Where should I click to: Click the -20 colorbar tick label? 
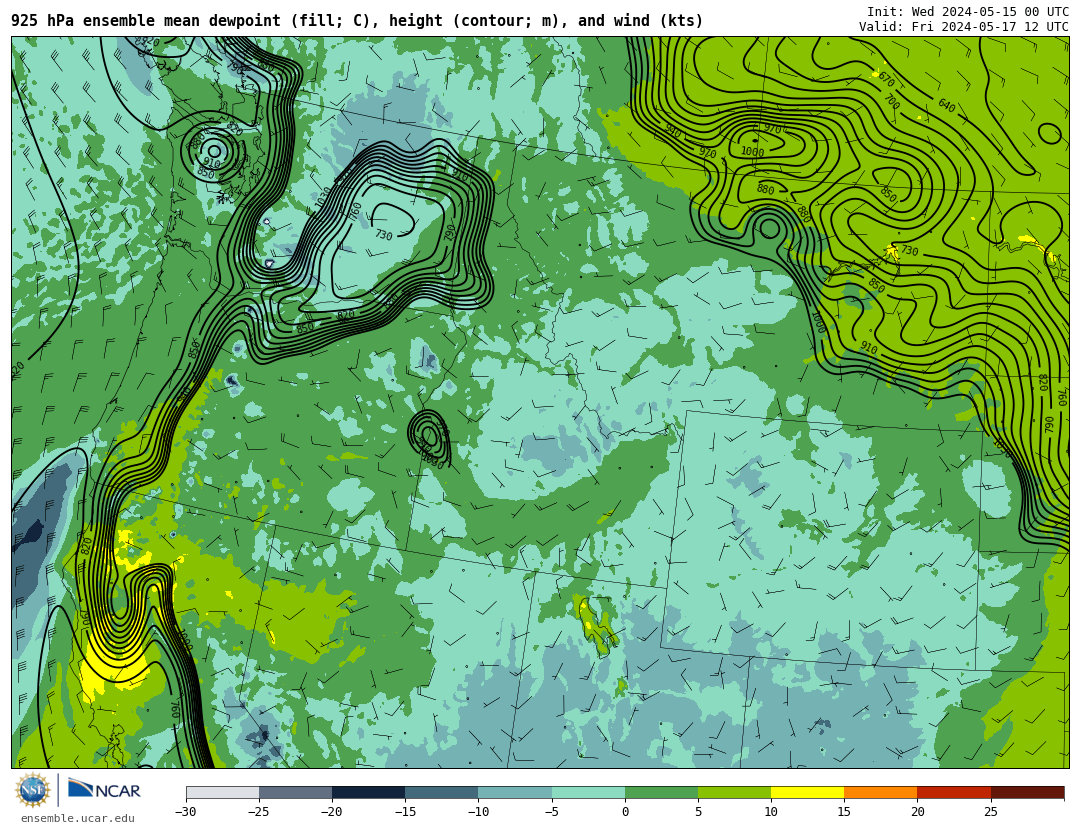pyautogui.click(x=331, y=812)
